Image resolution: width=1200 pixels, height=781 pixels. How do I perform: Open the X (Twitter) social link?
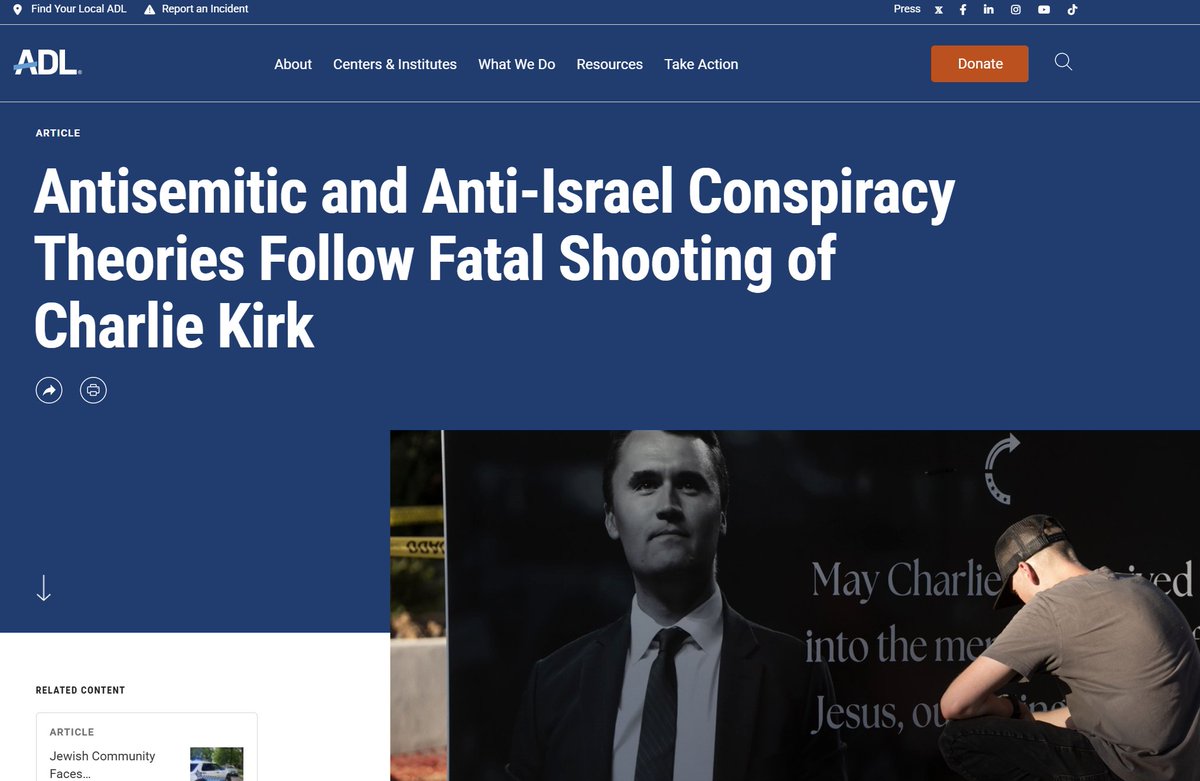click(x=938, y=9)
